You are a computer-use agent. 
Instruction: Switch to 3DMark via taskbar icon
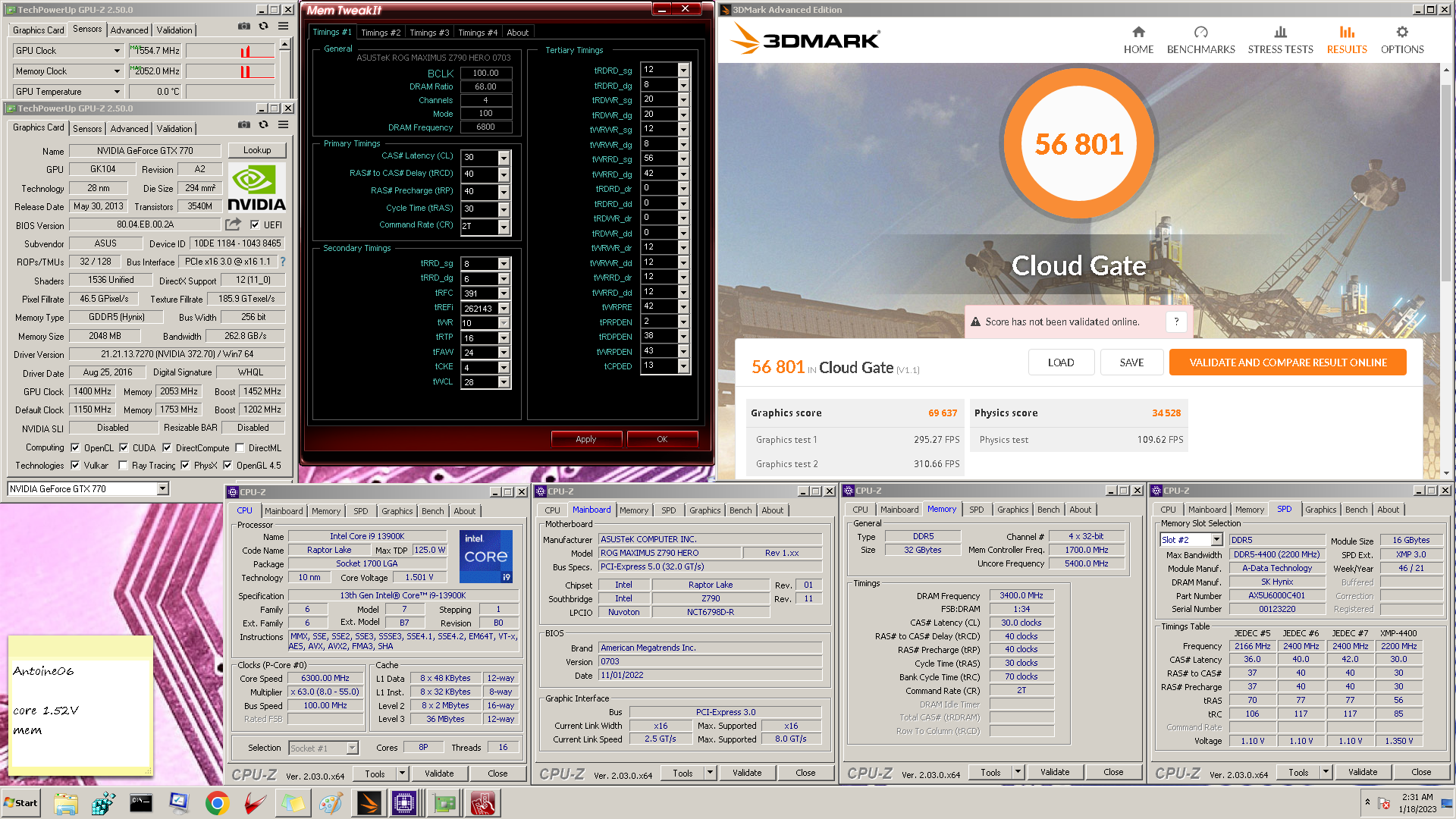[369, 803]
